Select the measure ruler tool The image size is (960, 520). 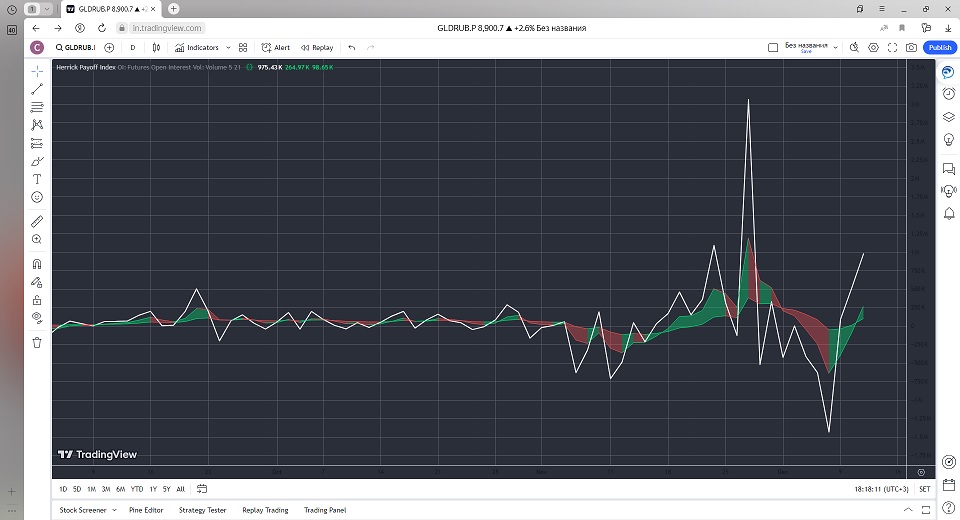37,221
